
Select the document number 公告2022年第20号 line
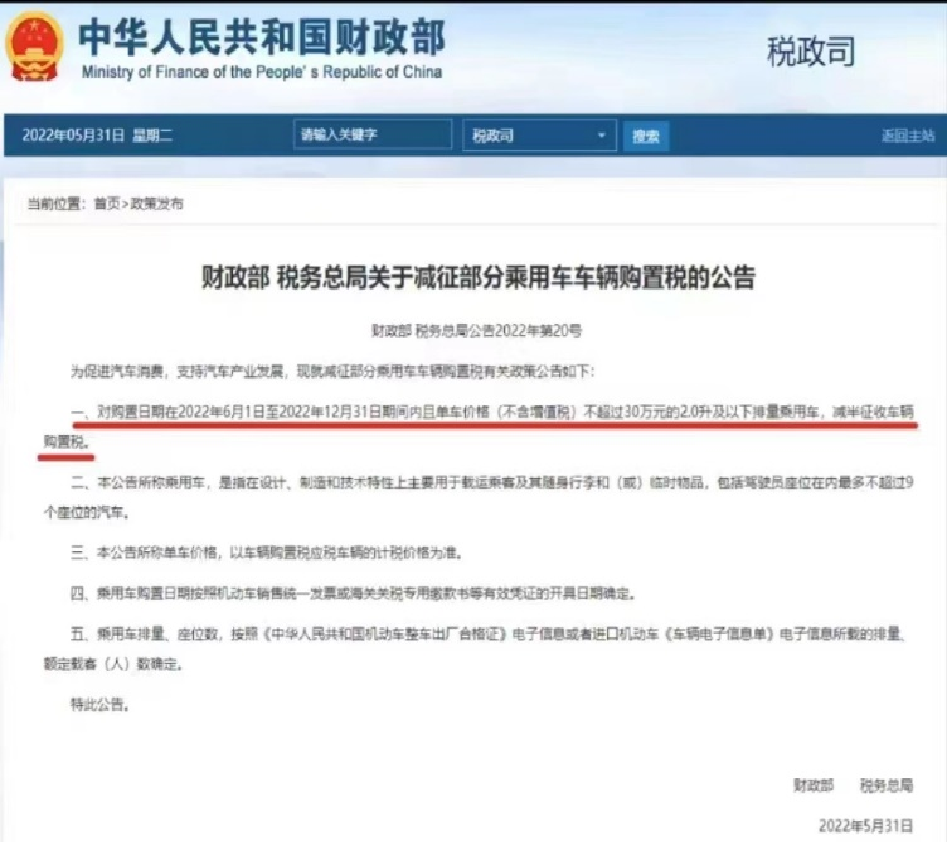point(477,330)
